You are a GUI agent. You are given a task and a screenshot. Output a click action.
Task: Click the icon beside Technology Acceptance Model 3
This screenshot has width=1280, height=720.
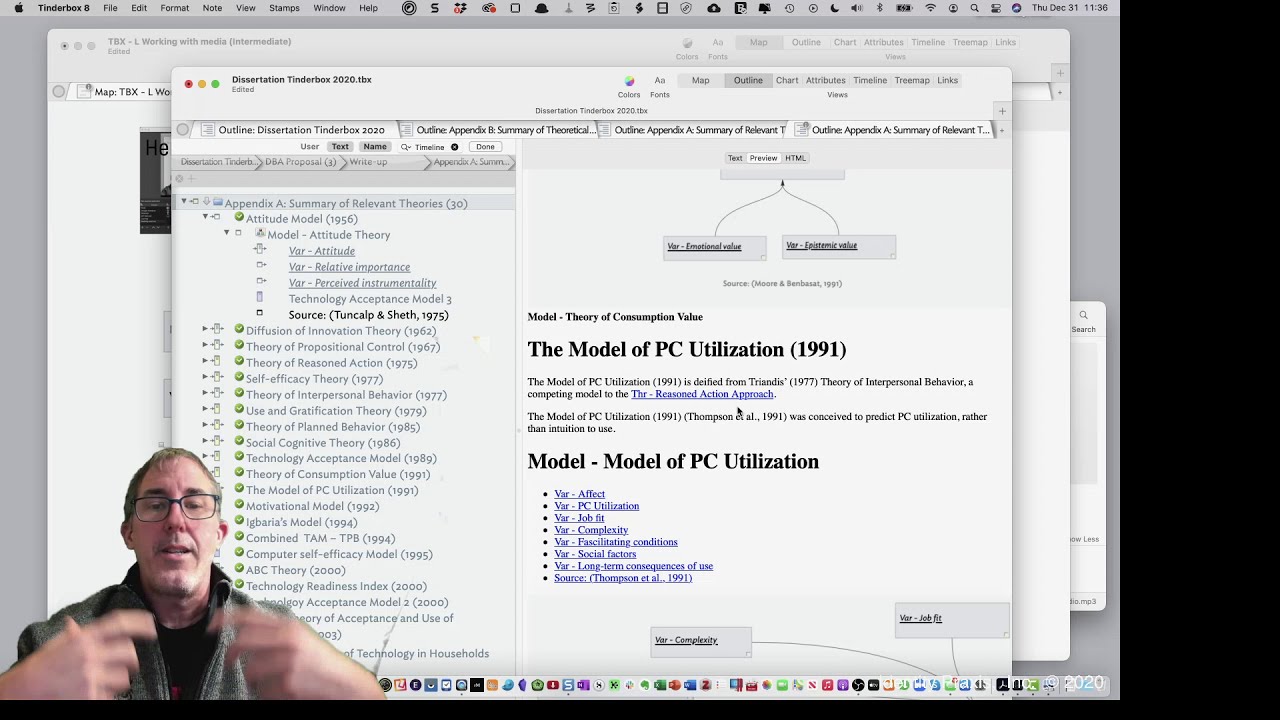point(260,298)
